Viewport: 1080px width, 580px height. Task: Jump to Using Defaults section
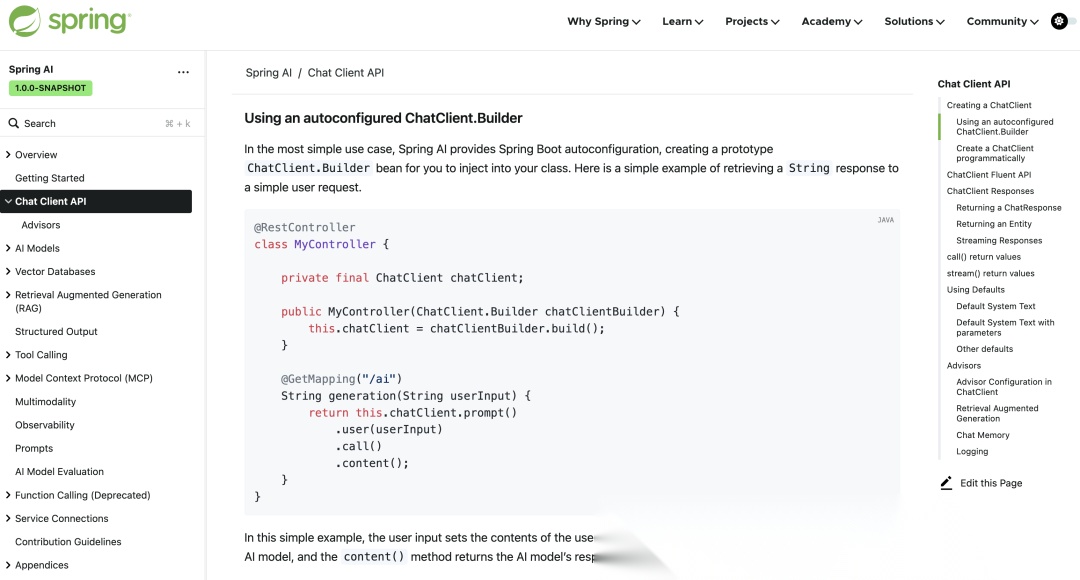coord(976,290)
